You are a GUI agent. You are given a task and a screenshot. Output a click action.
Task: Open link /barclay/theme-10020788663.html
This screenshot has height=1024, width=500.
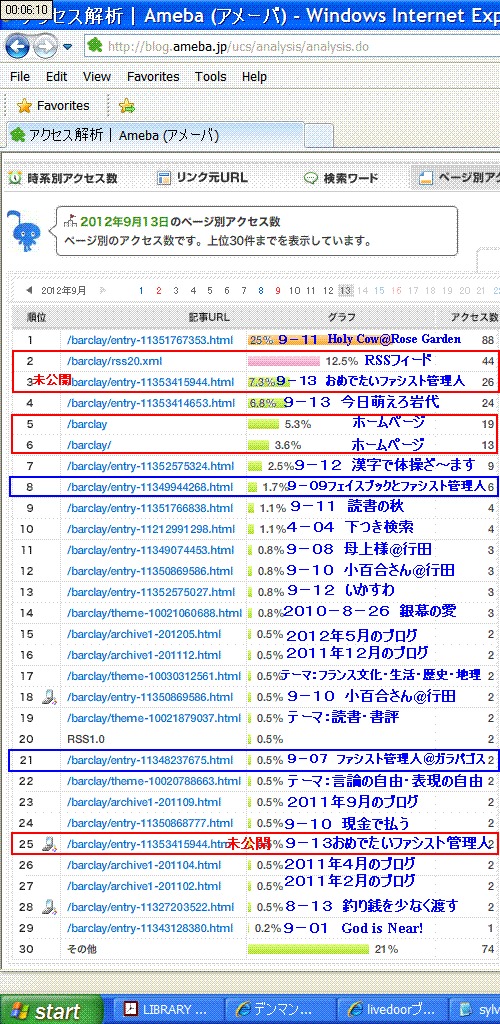point(154,780)
